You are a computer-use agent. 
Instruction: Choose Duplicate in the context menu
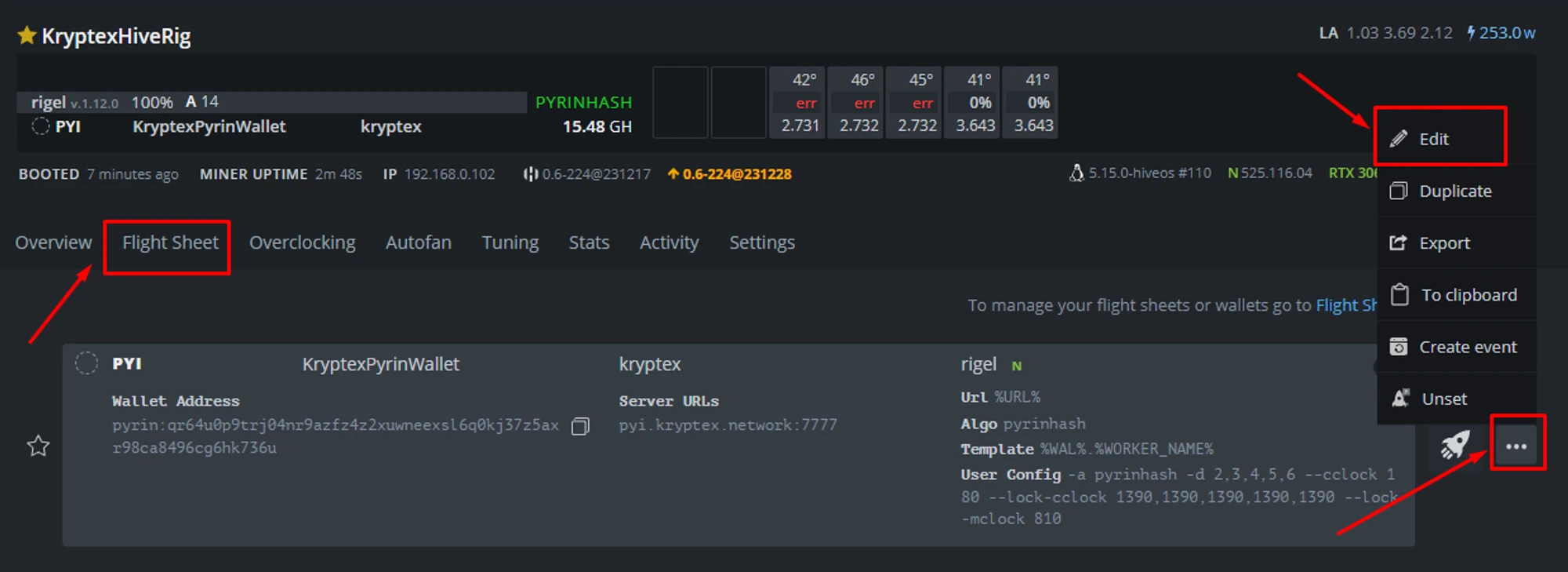[x=1454, y=191]
